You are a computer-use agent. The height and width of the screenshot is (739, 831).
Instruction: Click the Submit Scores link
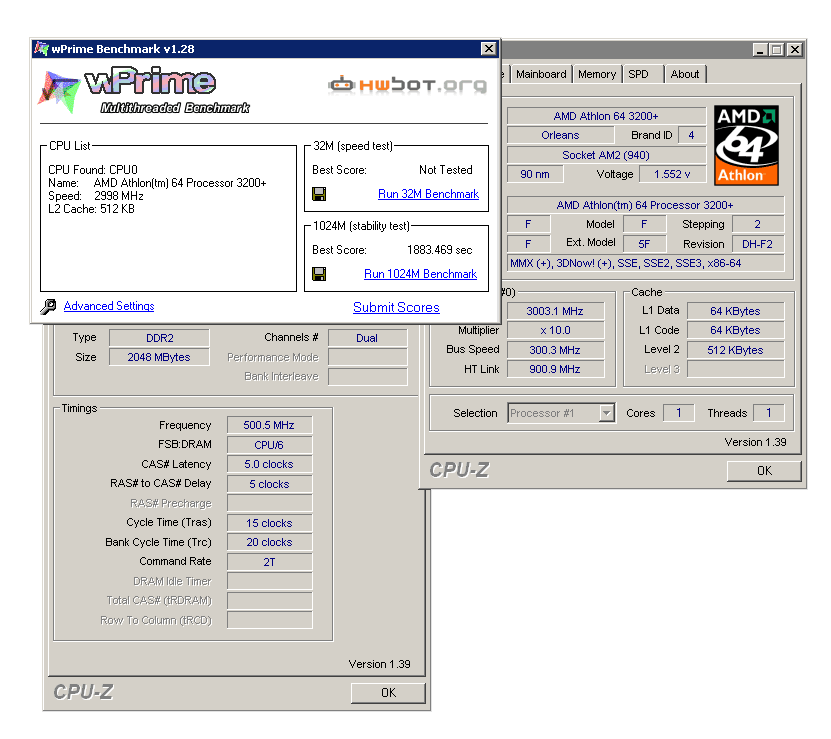click(x=396, y=307)
